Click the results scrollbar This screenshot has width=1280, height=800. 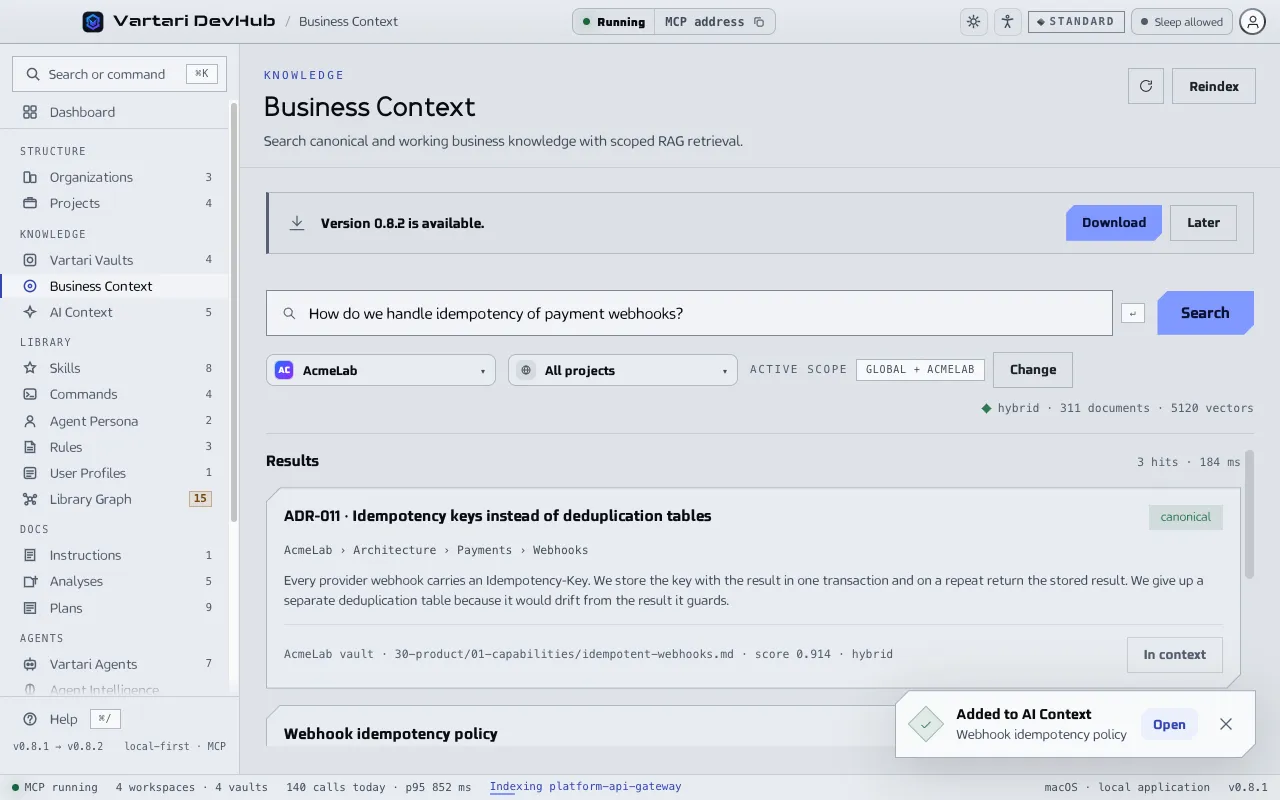point(1250,514)
